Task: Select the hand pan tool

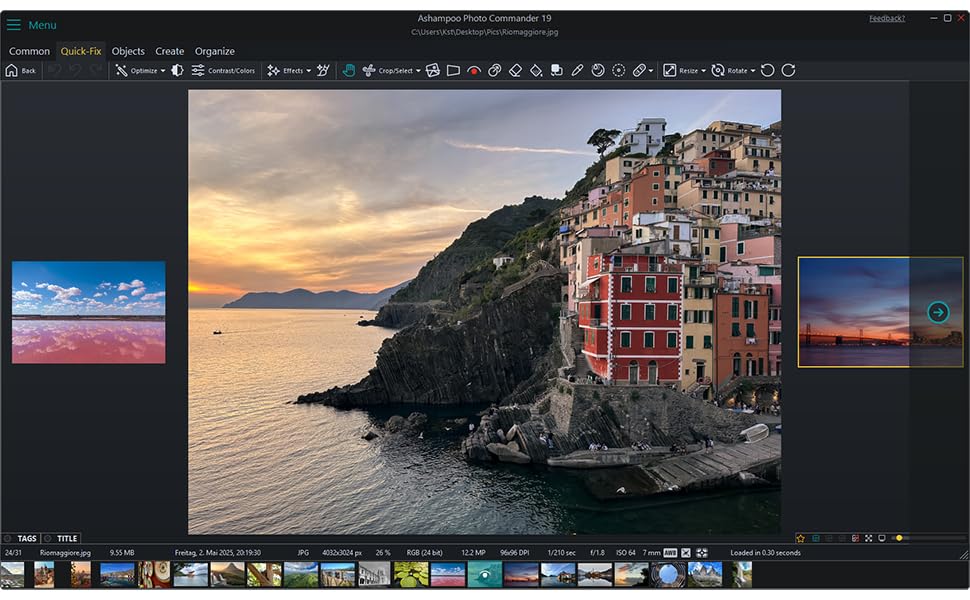Action: (349, 70)
